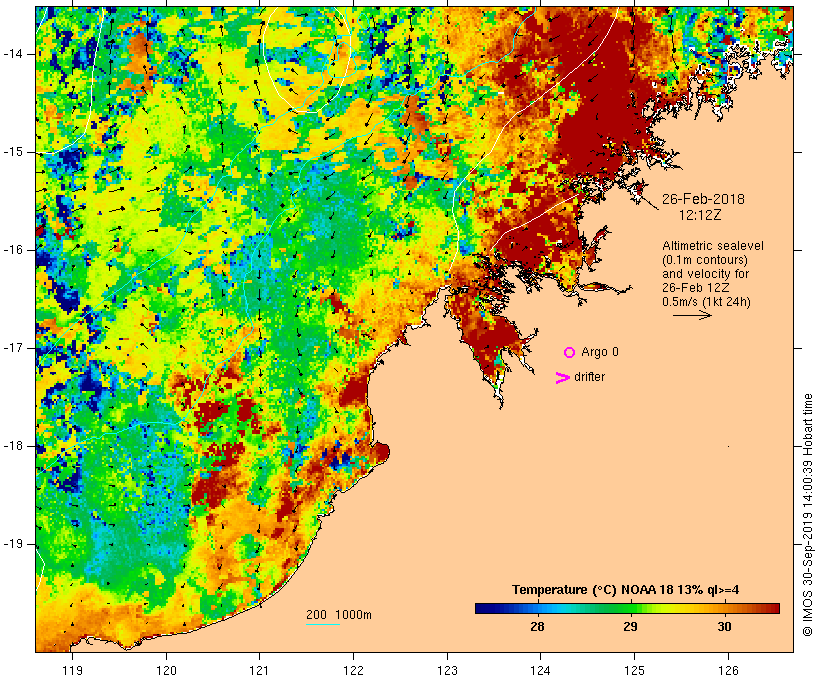Image resolution: width=820 pixels, height=680 pixels.
Task: Click the IMOS copyright timestamp text
Action: [x=807, y=515]
